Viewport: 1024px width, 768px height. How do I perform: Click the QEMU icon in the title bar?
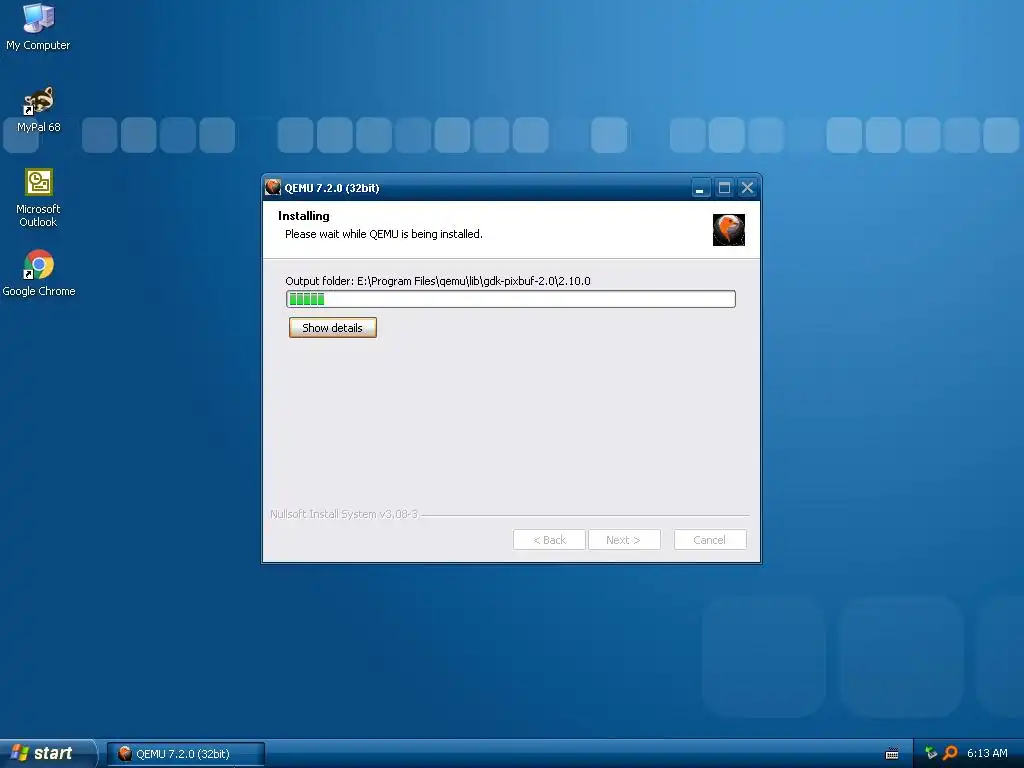[273, 187]
